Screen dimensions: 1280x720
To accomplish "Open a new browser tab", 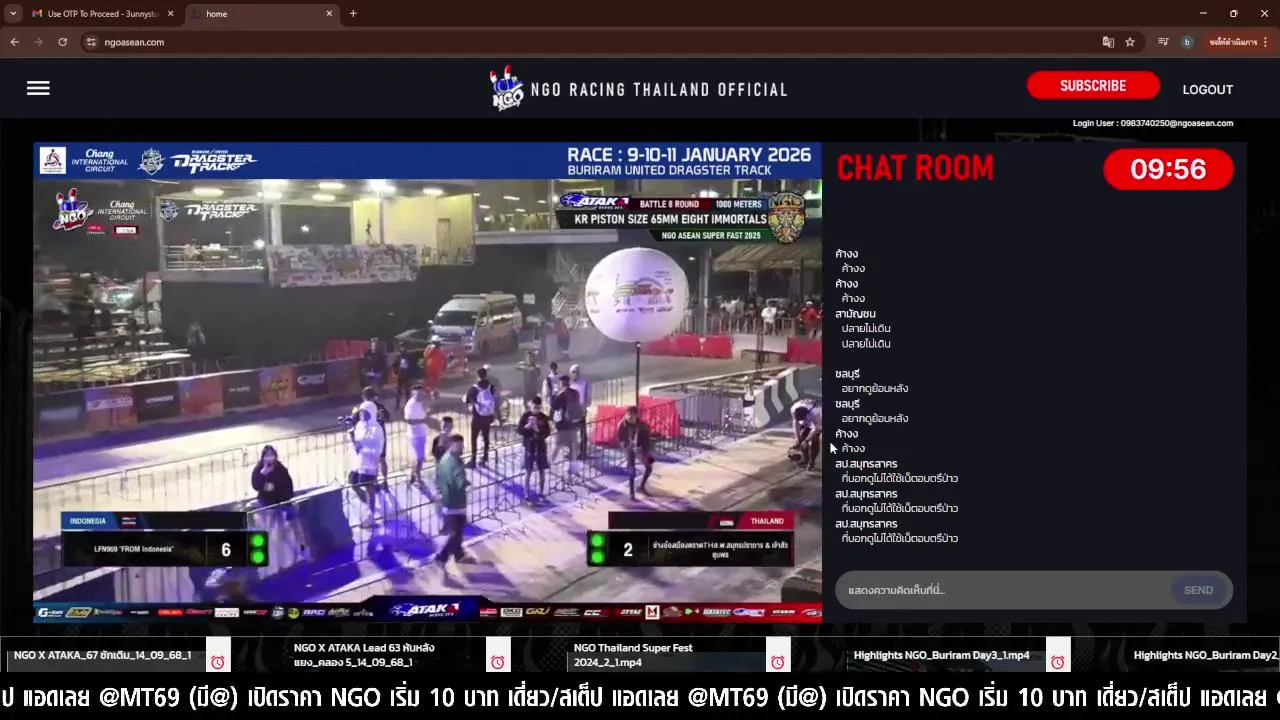I will [353, 14].
